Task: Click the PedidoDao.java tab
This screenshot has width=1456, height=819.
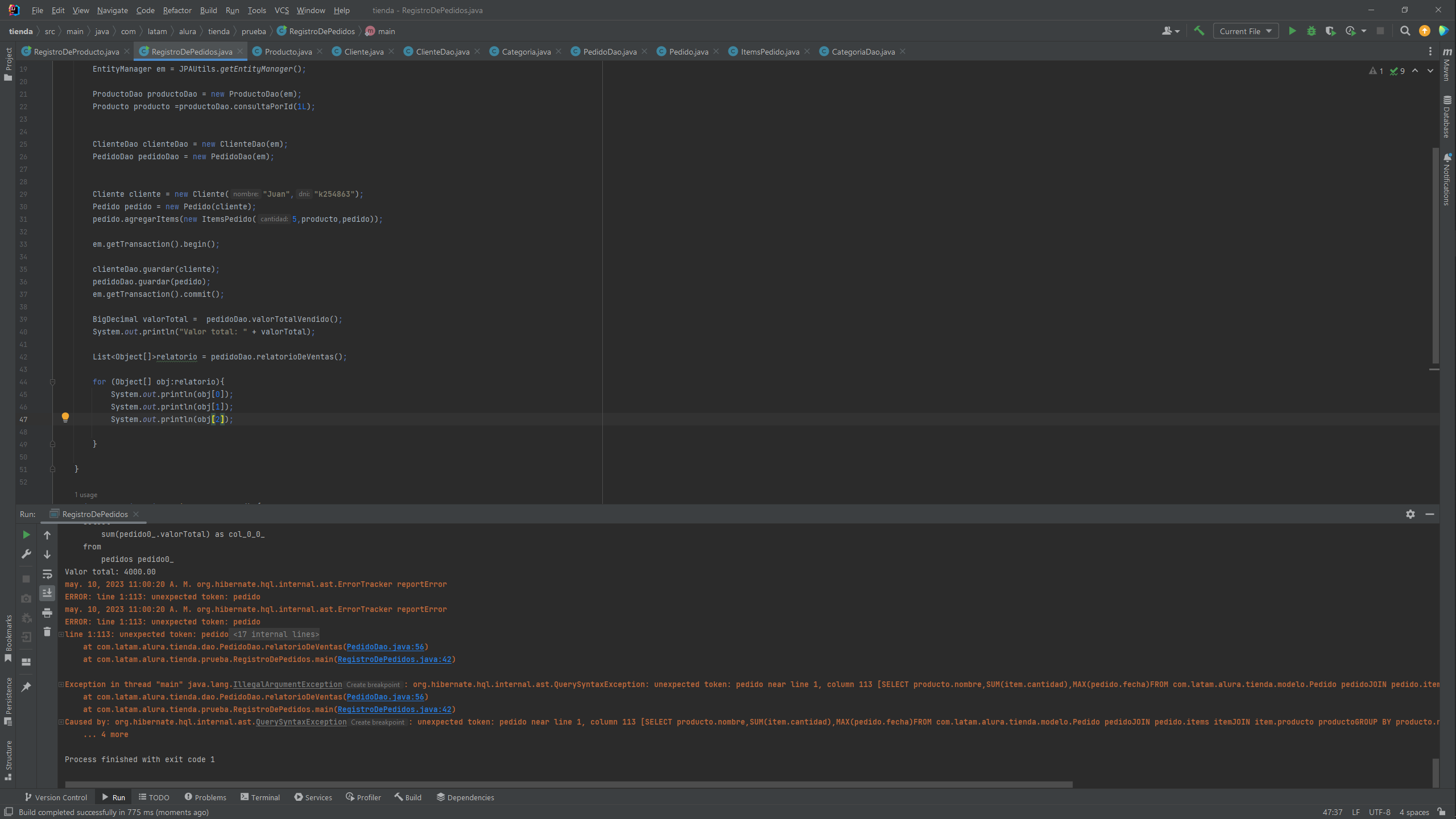Action: pos(610,51)
